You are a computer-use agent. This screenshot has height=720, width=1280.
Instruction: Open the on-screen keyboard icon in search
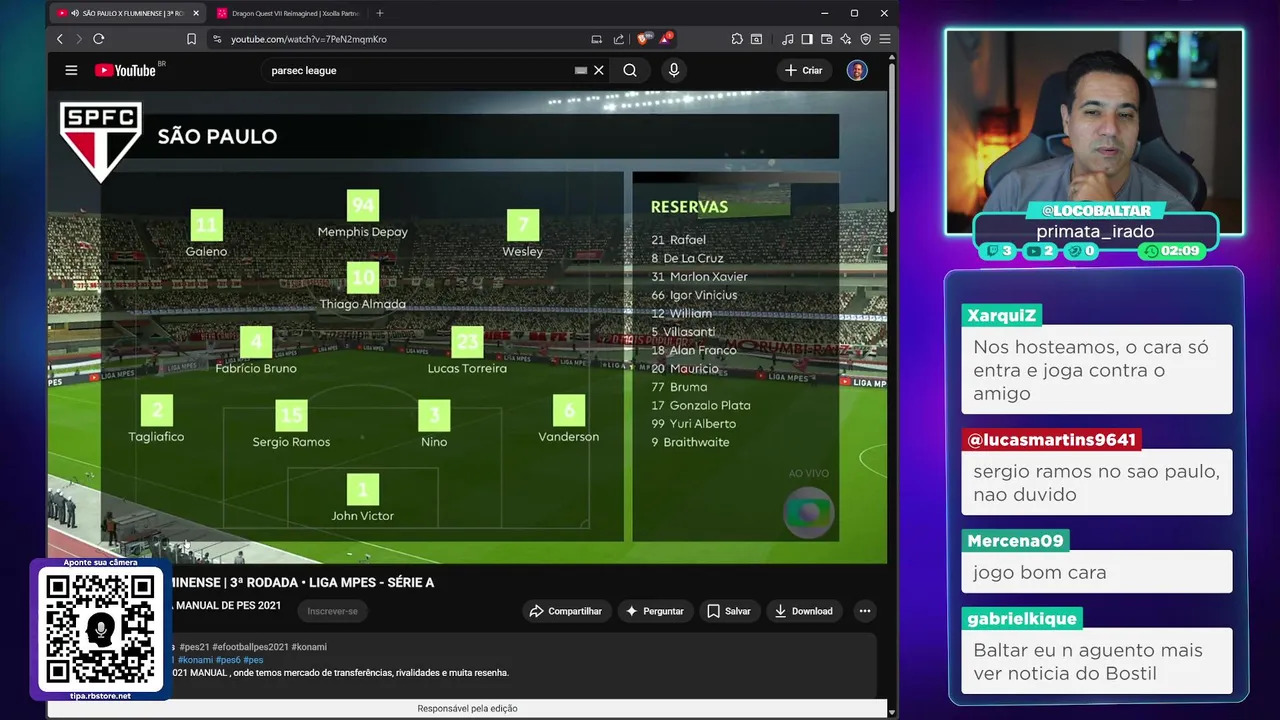coord(580,70)
